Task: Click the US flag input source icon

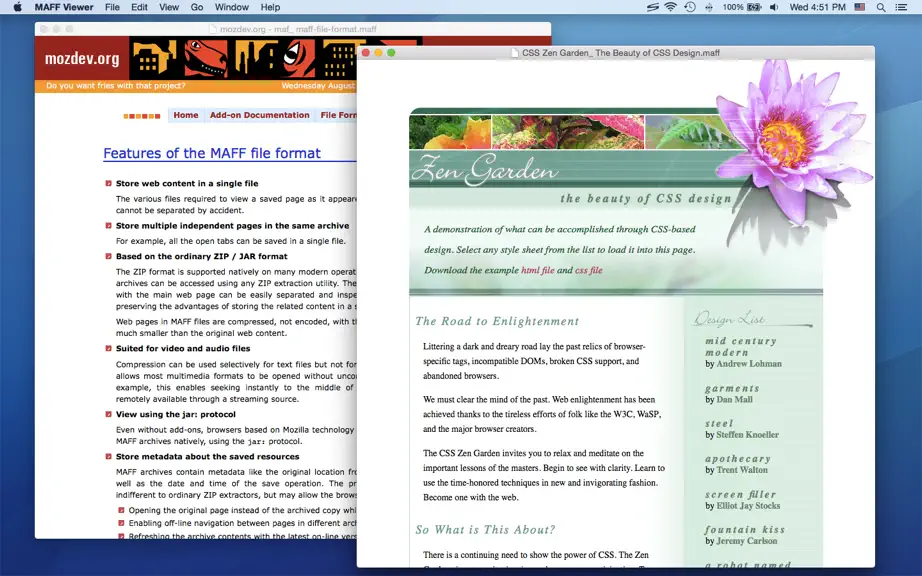Action: (x=860, y=7)
